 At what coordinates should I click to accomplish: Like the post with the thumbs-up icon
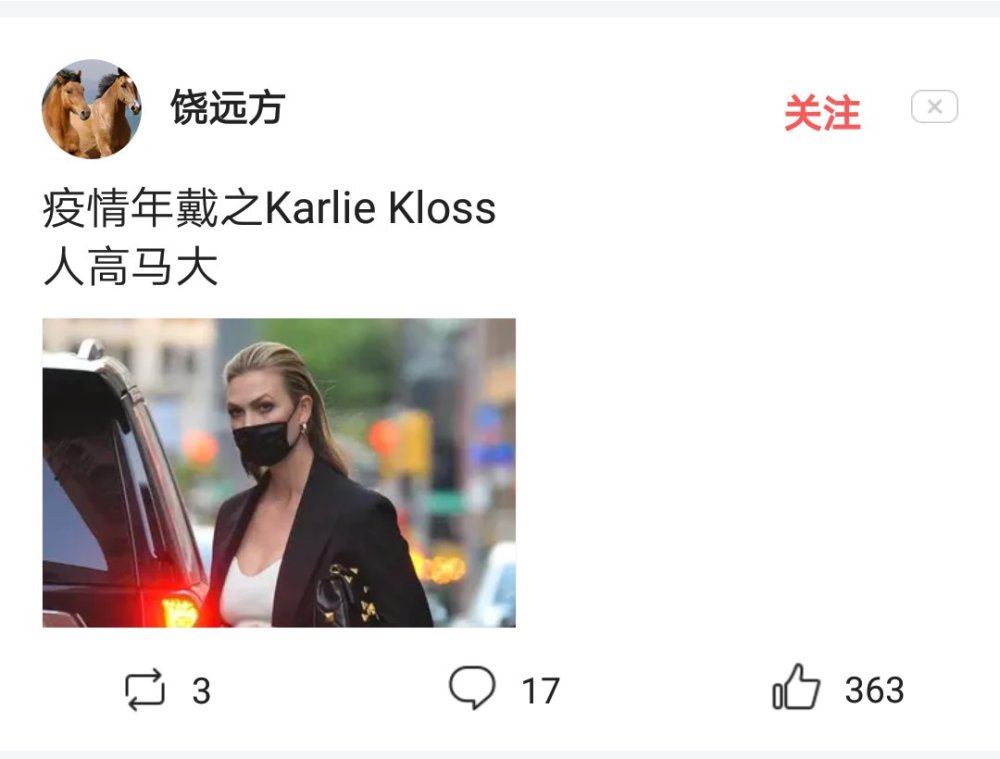796,687
